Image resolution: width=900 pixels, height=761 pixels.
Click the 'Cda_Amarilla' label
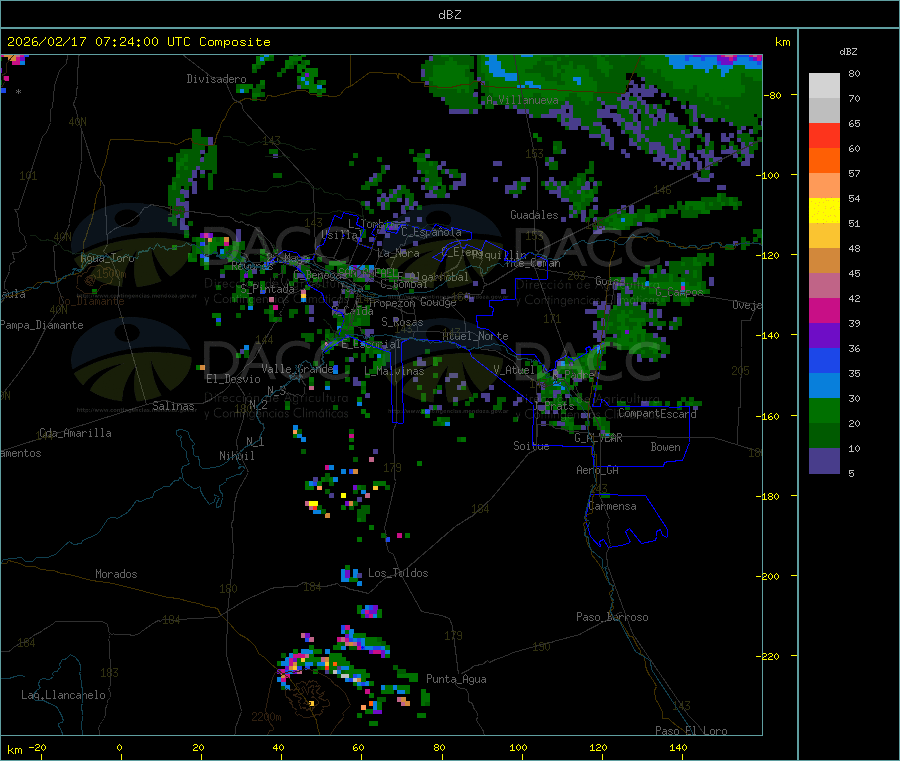click(x=75, y=433)
